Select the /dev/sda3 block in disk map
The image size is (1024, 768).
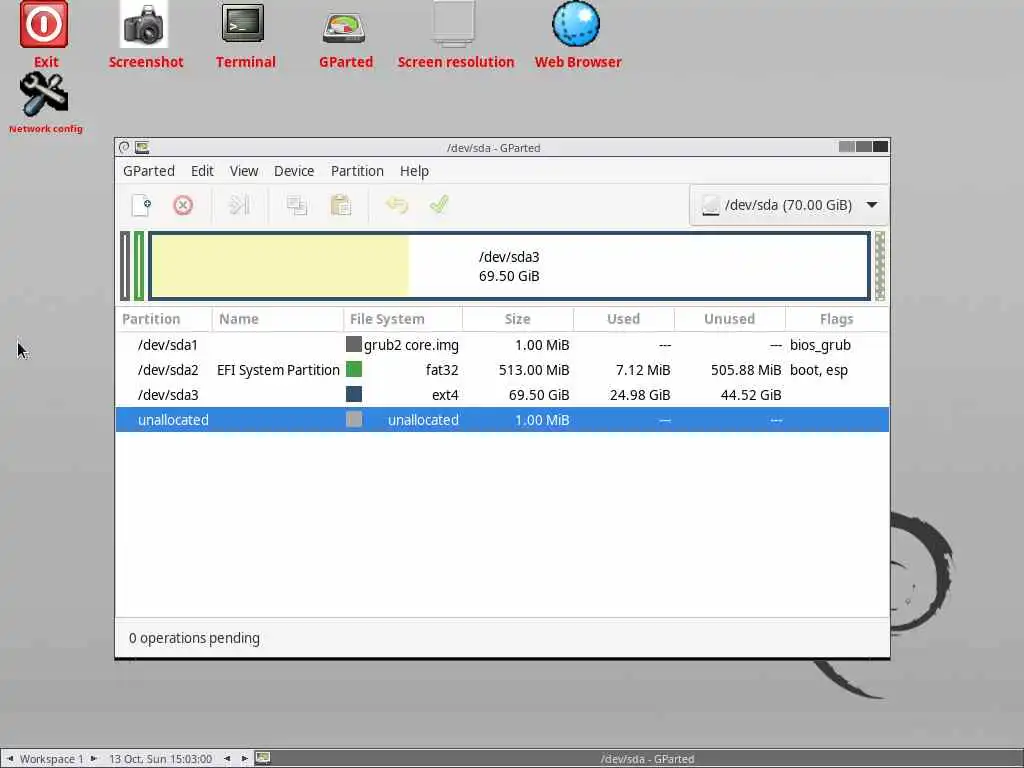(x=509, y=266)
